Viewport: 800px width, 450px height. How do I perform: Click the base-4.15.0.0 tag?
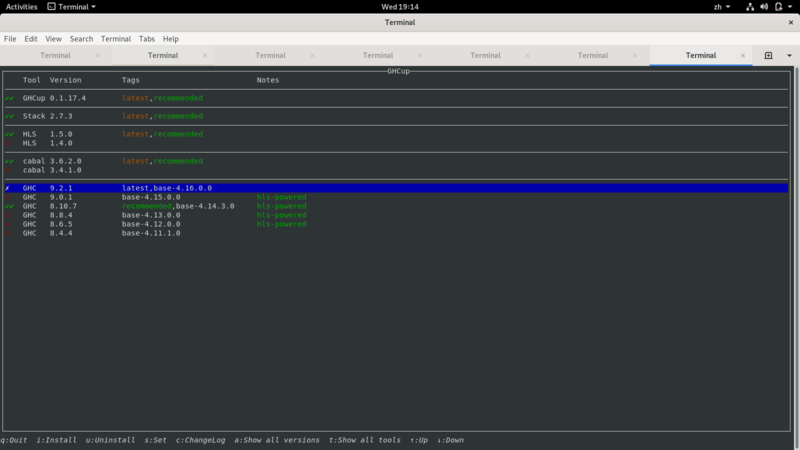coord(151,197)
